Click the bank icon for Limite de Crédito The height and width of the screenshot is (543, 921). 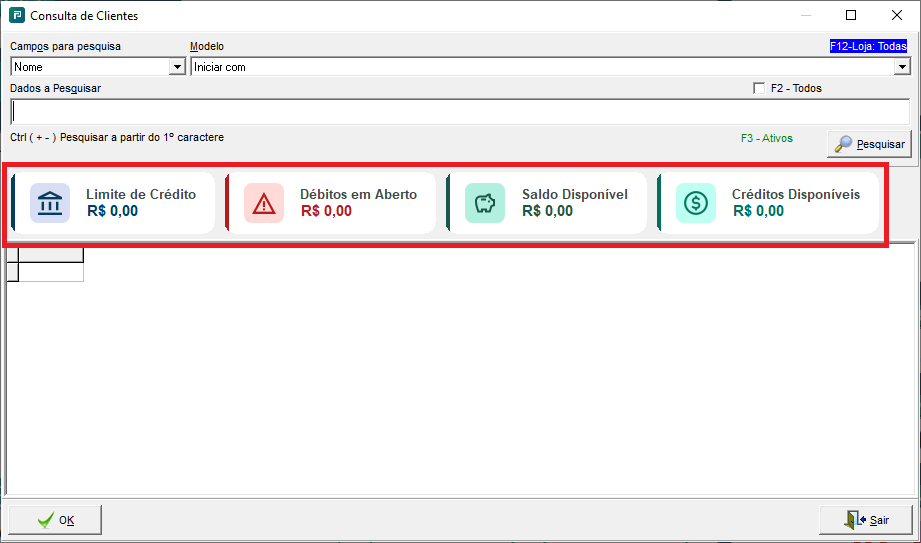(x=50, y=203)
